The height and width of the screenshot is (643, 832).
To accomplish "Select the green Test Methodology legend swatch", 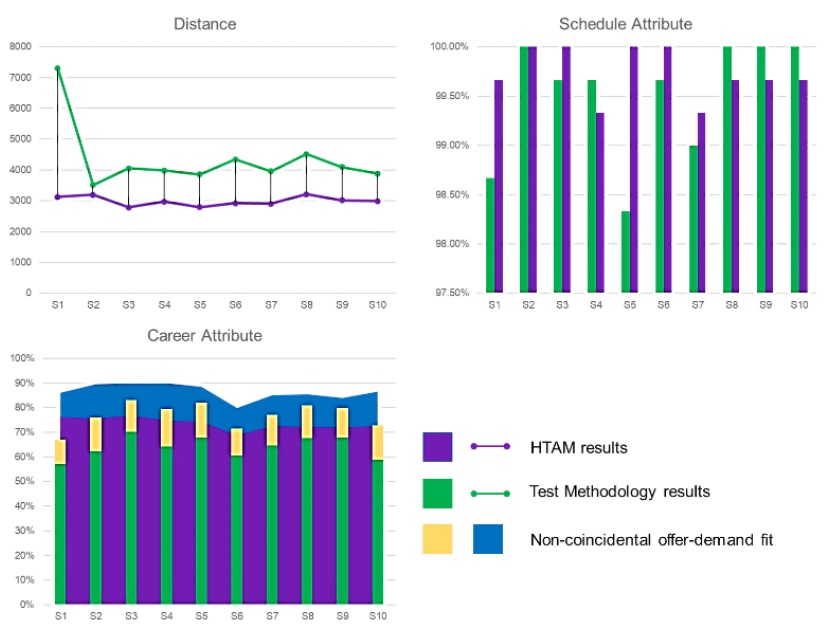I will 439,494.
